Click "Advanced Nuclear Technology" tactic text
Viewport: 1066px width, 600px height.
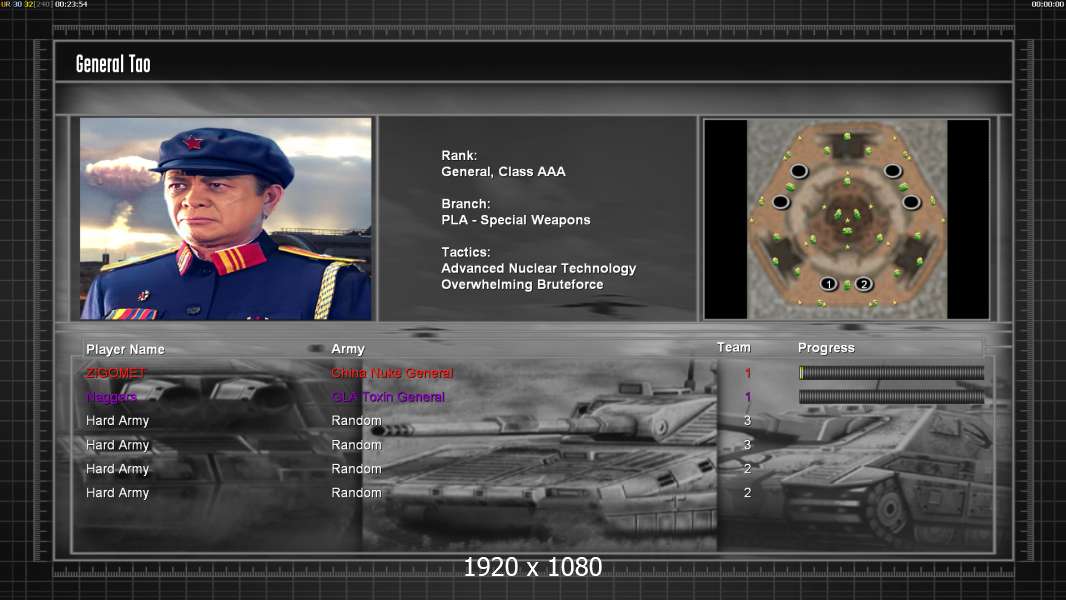pos(538,268)
